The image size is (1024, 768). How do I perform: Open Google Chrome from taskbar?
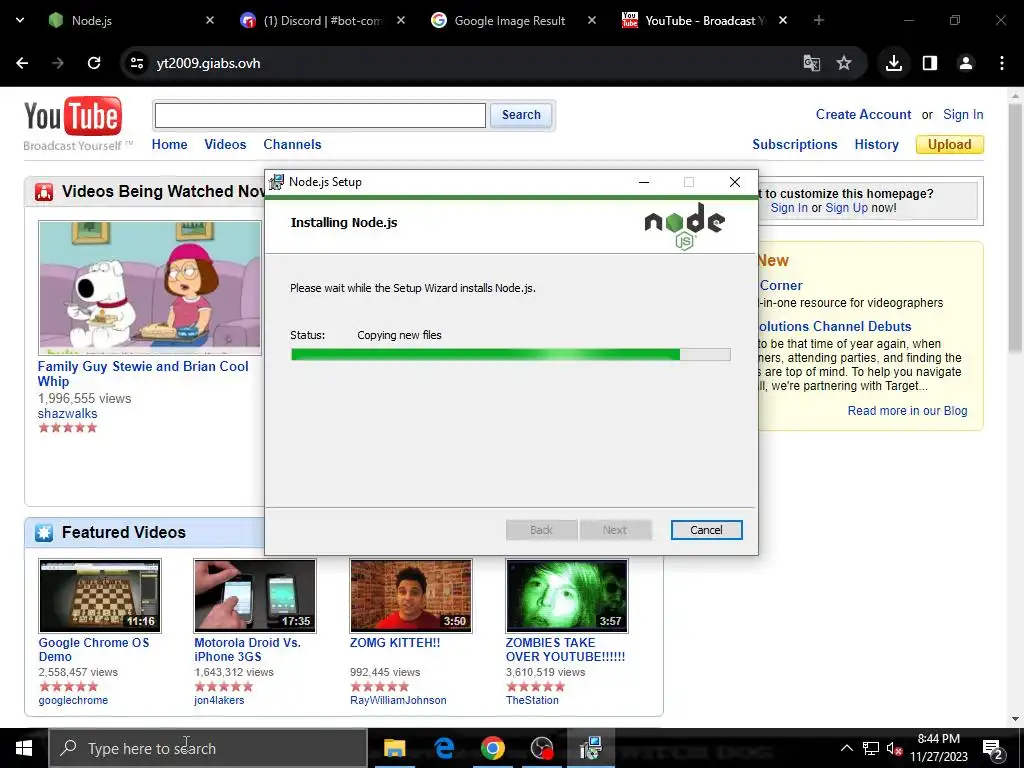coord(493,748)
